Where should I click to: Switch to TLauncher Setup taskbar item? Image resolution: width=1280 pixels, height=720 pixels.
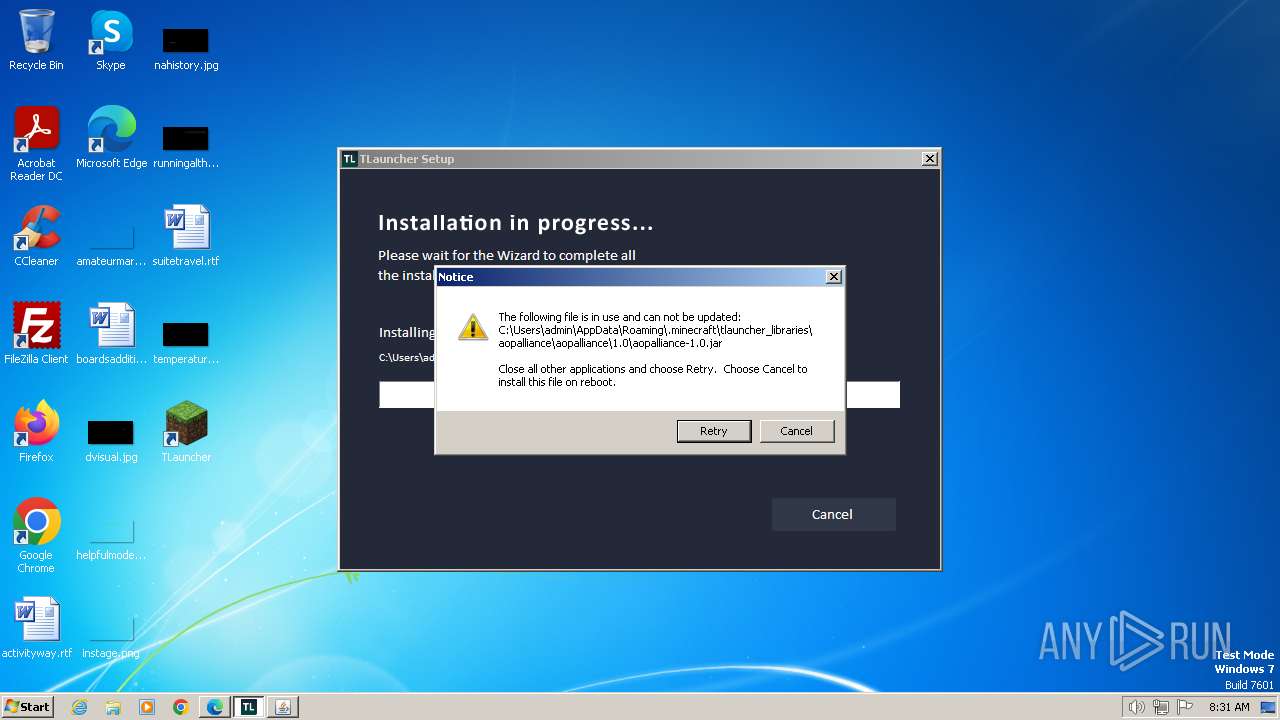[x=249, y=707]
